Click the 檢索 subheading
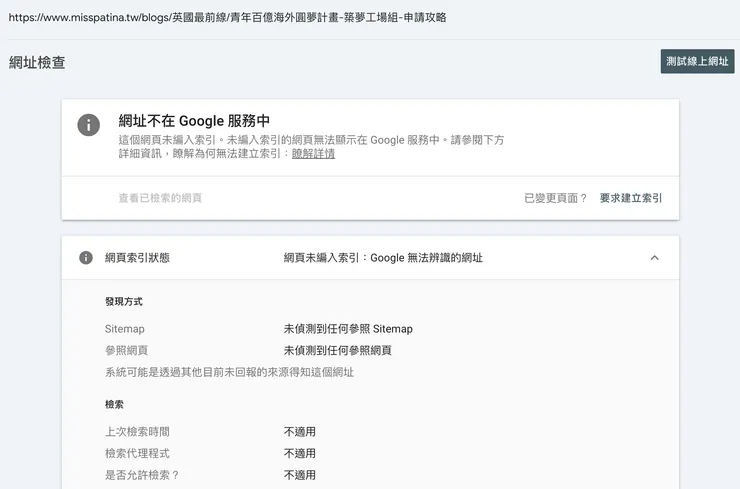 click(114, 405)
